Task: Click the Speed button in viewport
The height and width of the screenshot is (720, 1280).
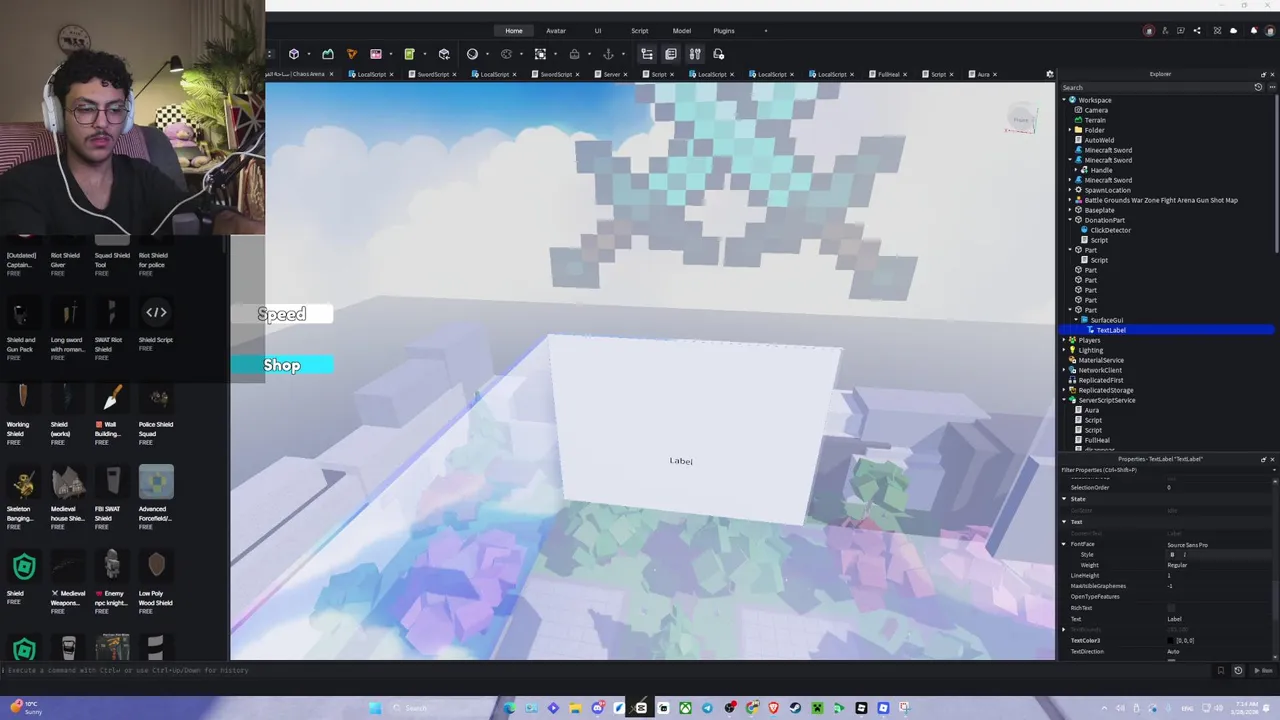Action: (x=283, y=315)
